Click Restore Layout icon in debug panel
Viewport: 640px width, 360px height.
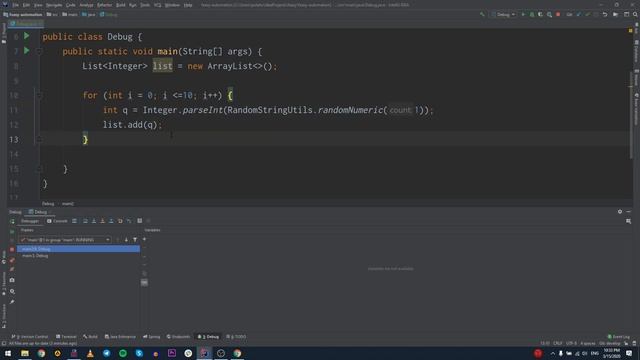point(629,221)
